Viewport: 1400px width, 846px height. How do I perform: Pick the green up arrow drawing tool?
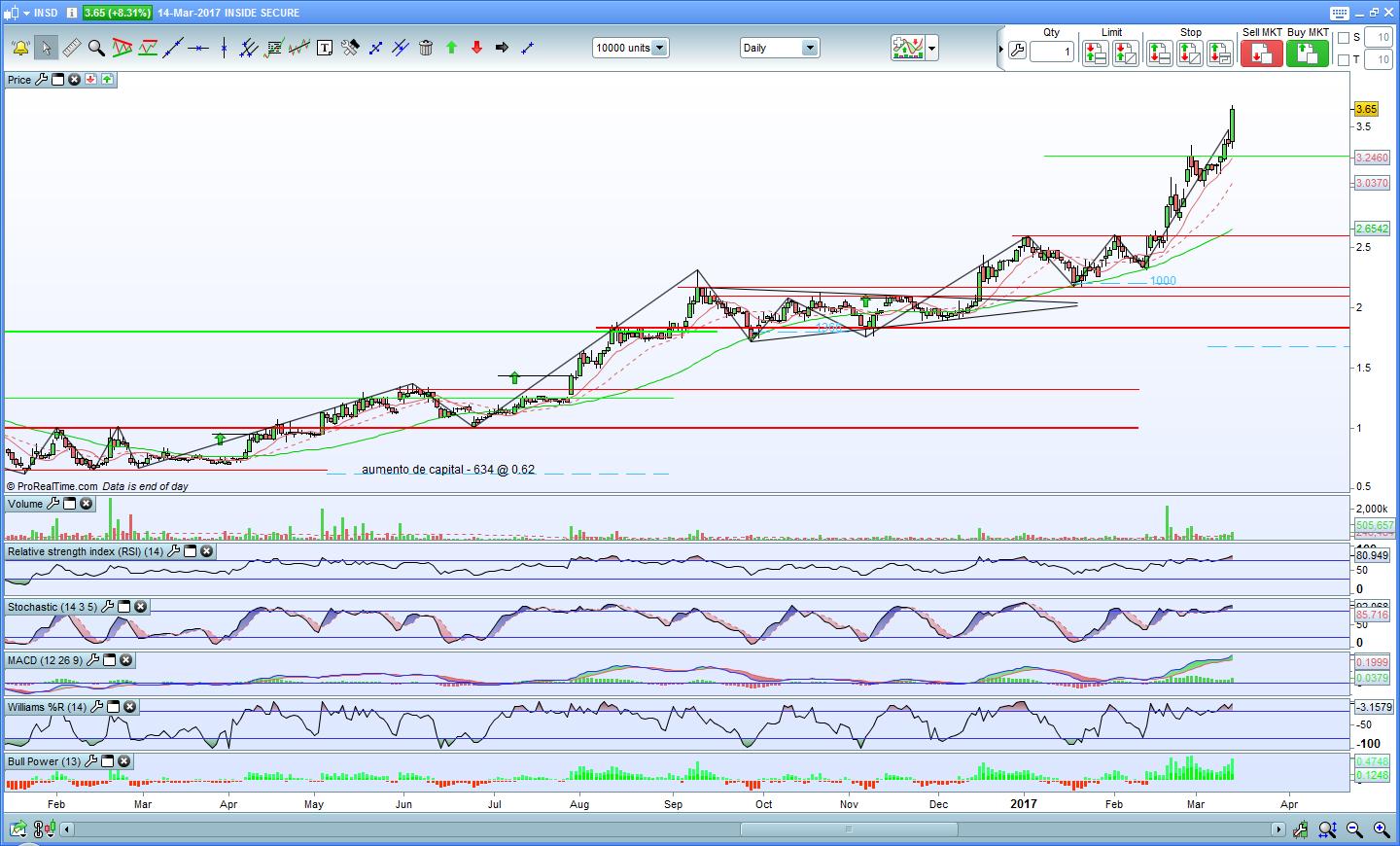(x=451, y=48)
